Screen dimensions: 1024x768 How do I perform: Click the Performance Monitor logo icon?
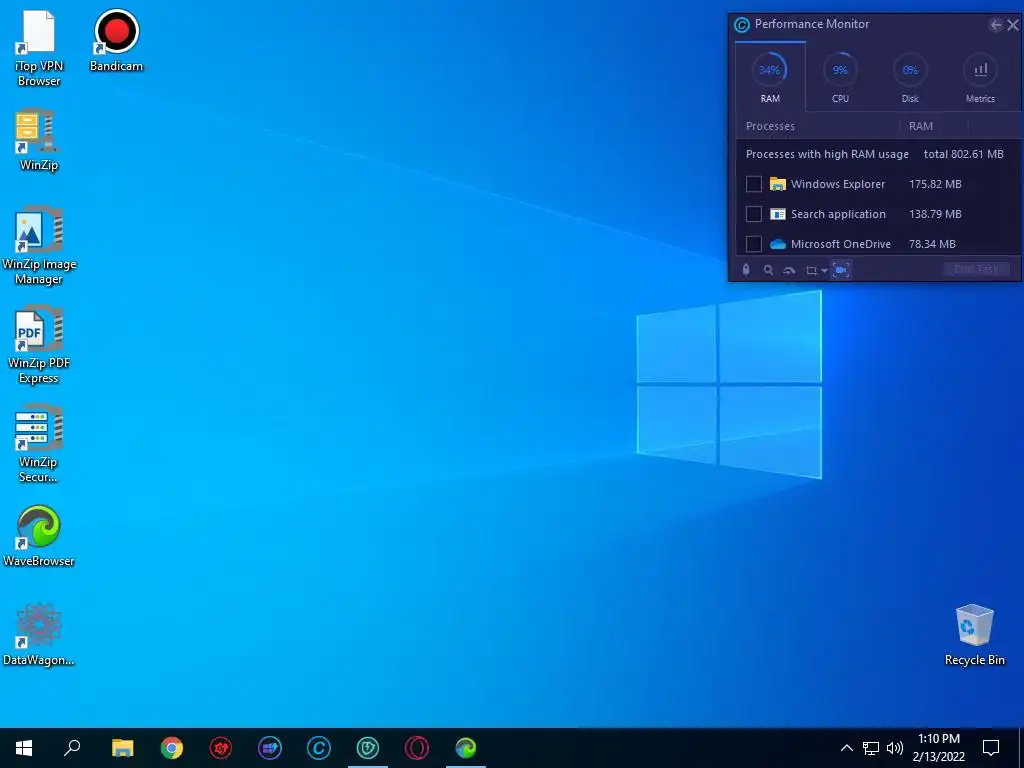742,25
